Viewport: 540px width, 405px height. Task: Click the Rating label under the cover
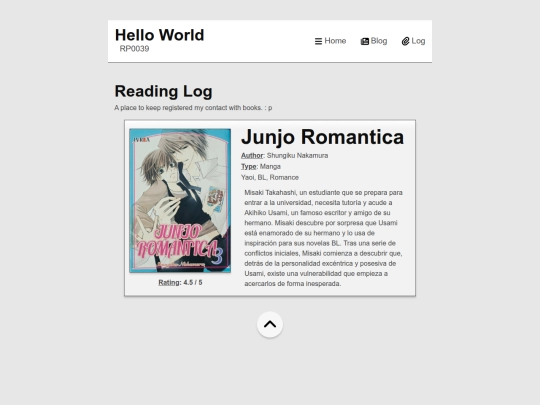point(169,282)
